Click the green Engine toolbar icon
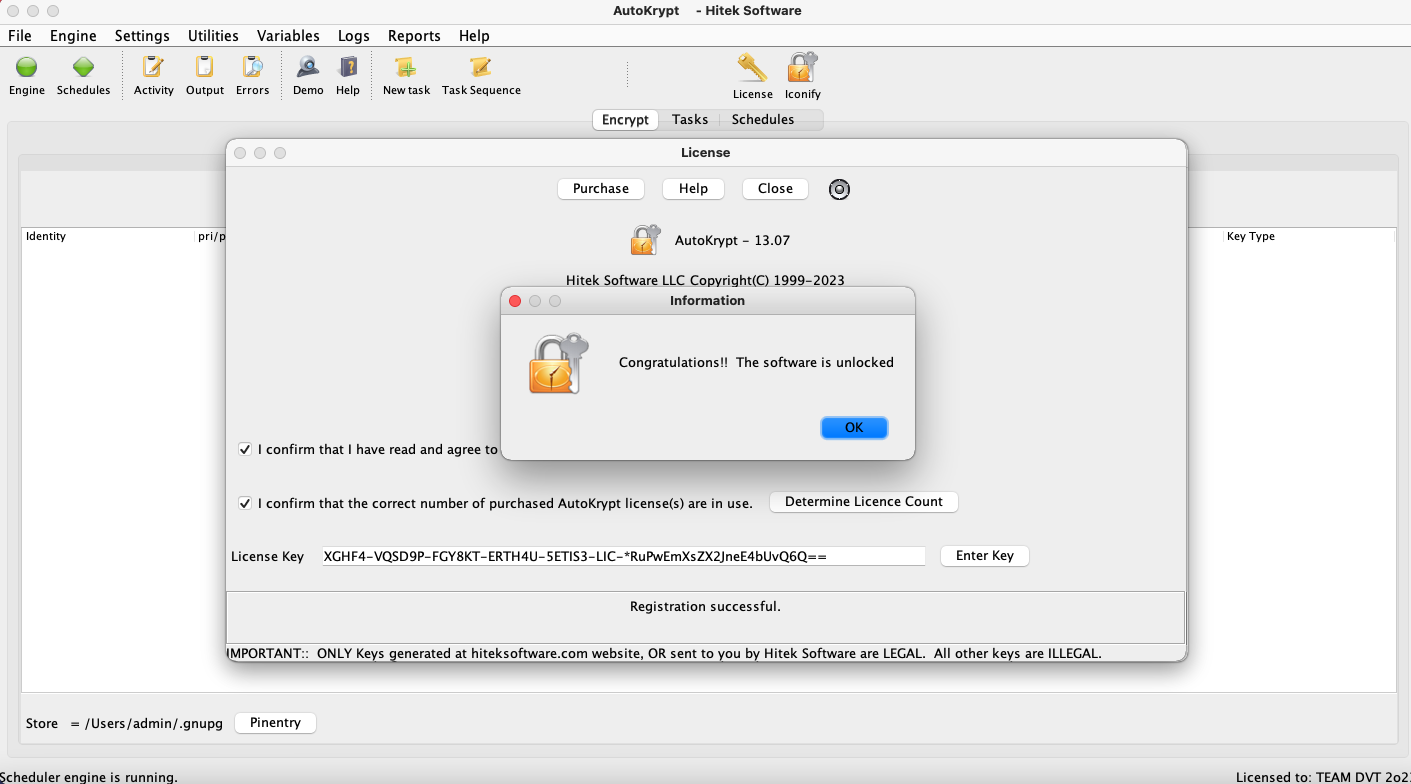1411x784 pixels. [27, 68]
